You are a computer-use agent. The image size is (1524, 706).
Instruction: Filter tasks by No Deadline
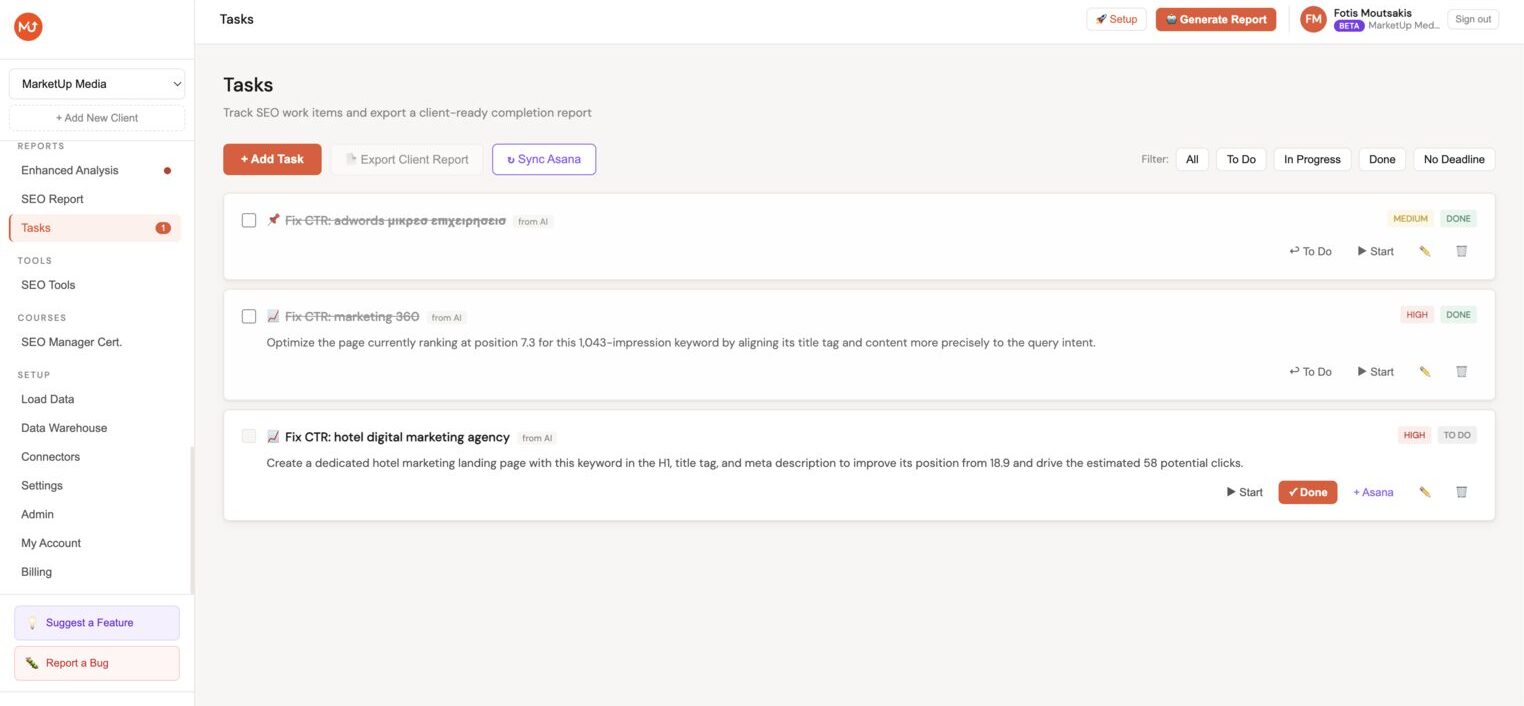click(1454, 159)
